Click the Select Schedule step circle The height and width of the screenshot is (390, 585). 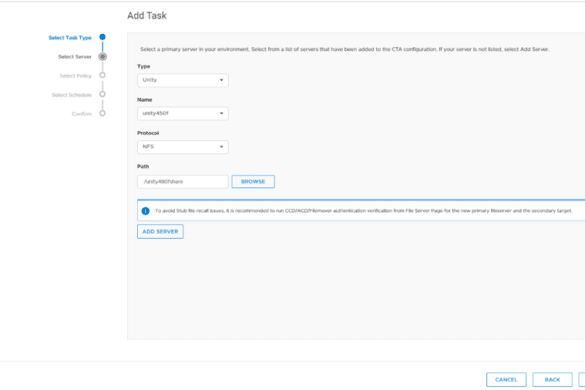pos(102,94)
